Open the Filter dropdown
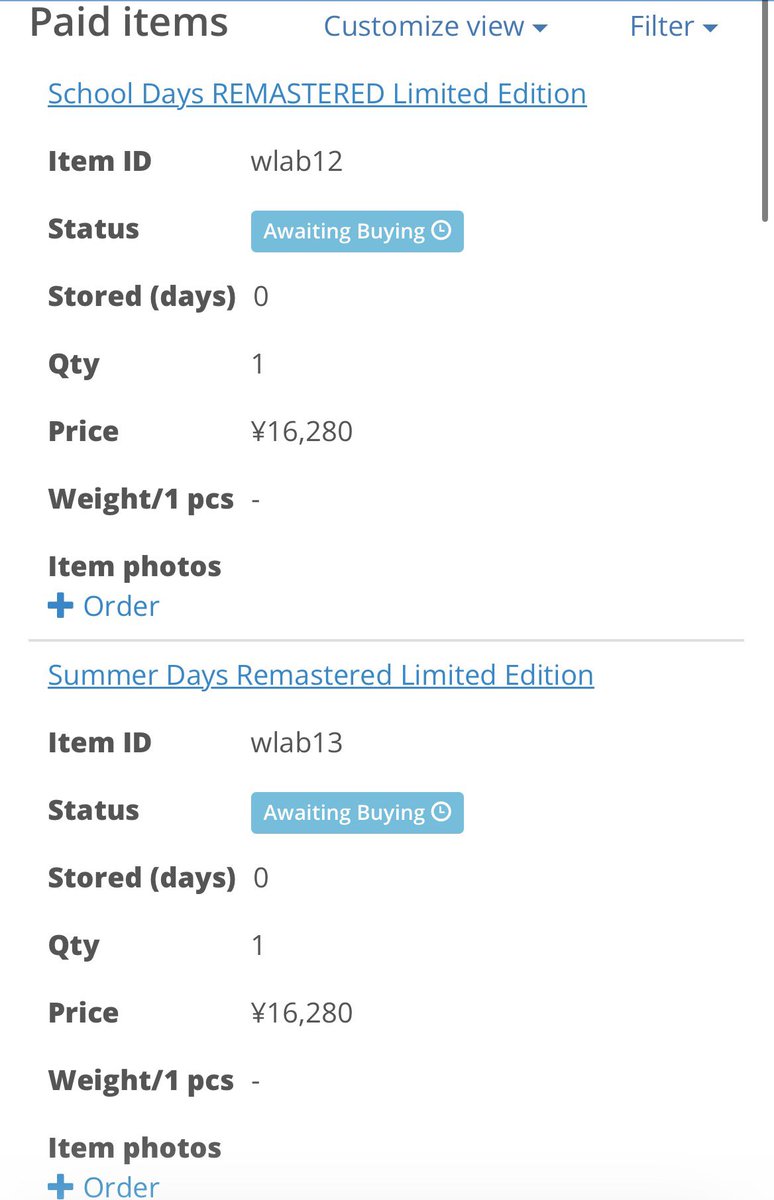Viewport: 774px width, 1200px height. point(673,26)
